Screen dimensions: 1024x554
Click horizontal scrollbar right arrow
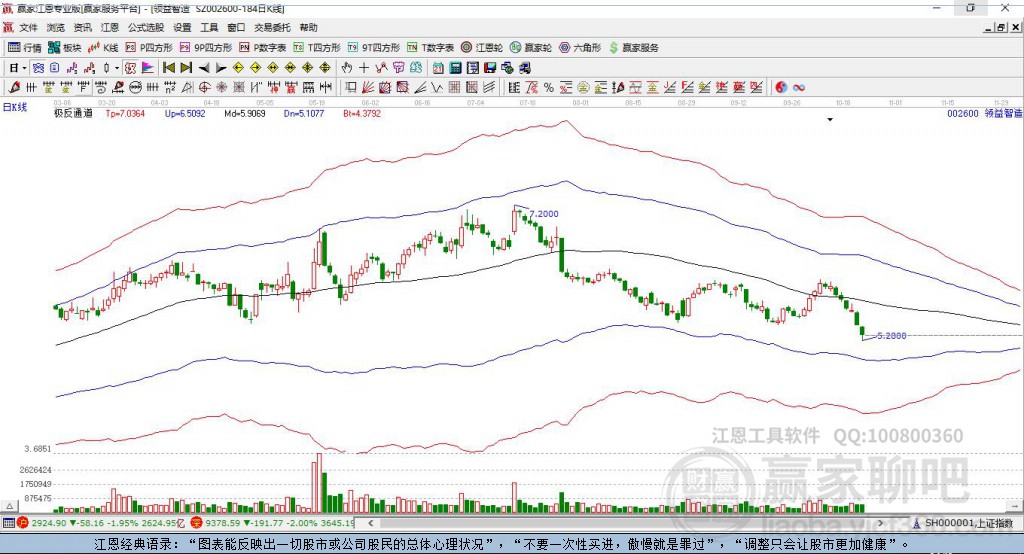click(x=880, y=523)
